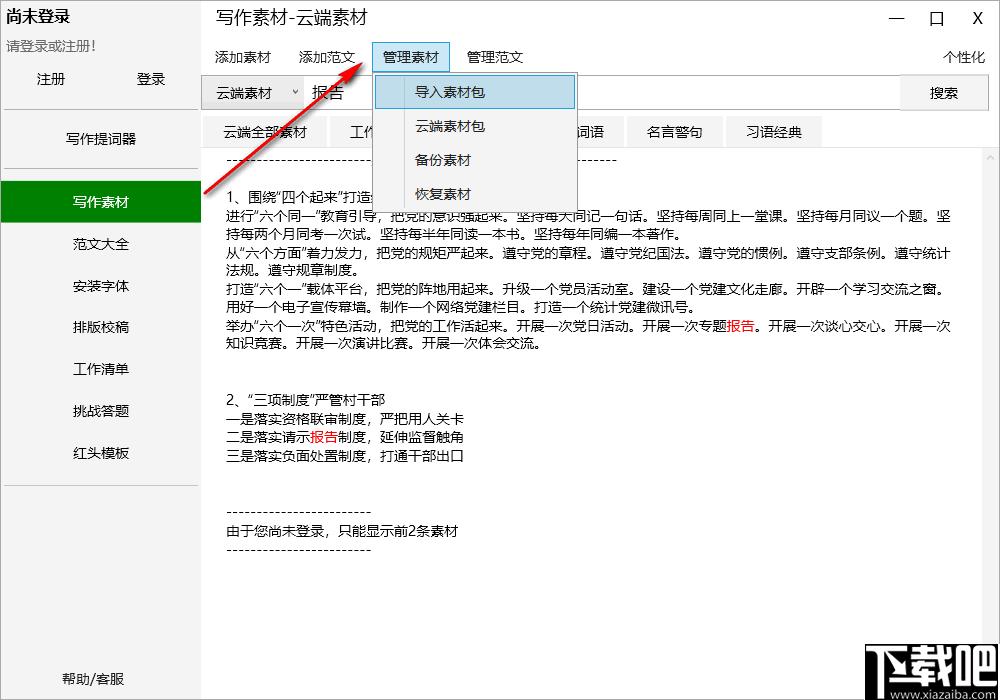This screenshot has width=1000, height=700.
Task: Click the 尚未登录 account status text
Action: pyautogui.click(x=38, y=17)
